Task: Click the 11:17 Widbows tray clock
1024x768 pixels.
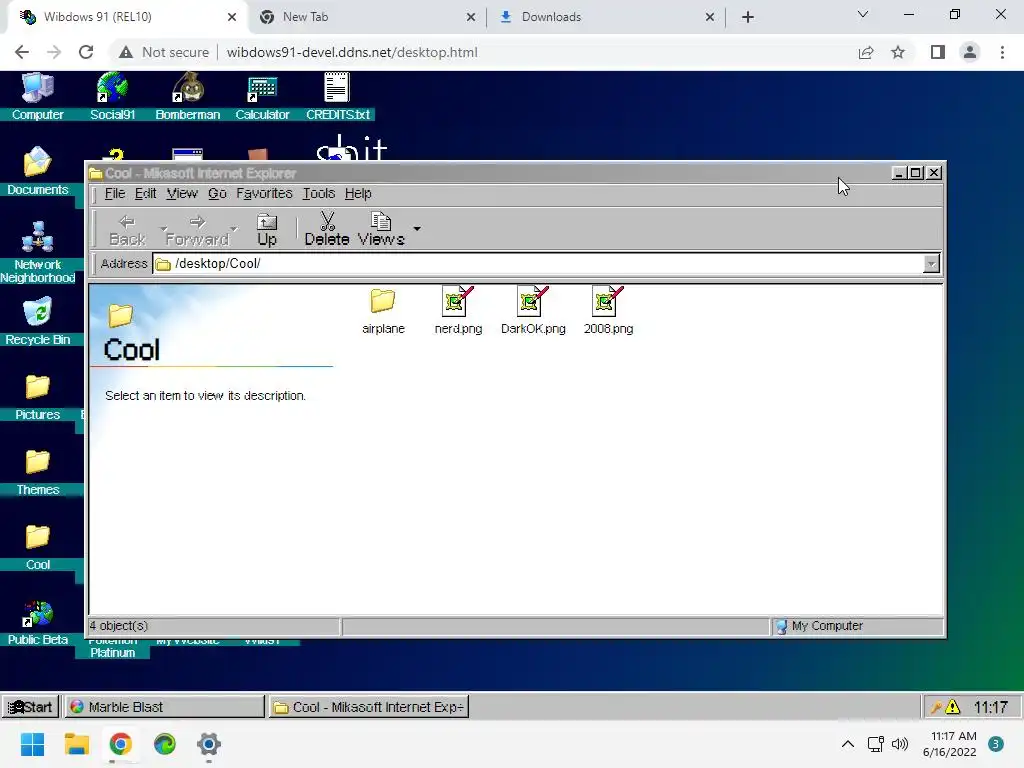Action: tap(991, 707)
